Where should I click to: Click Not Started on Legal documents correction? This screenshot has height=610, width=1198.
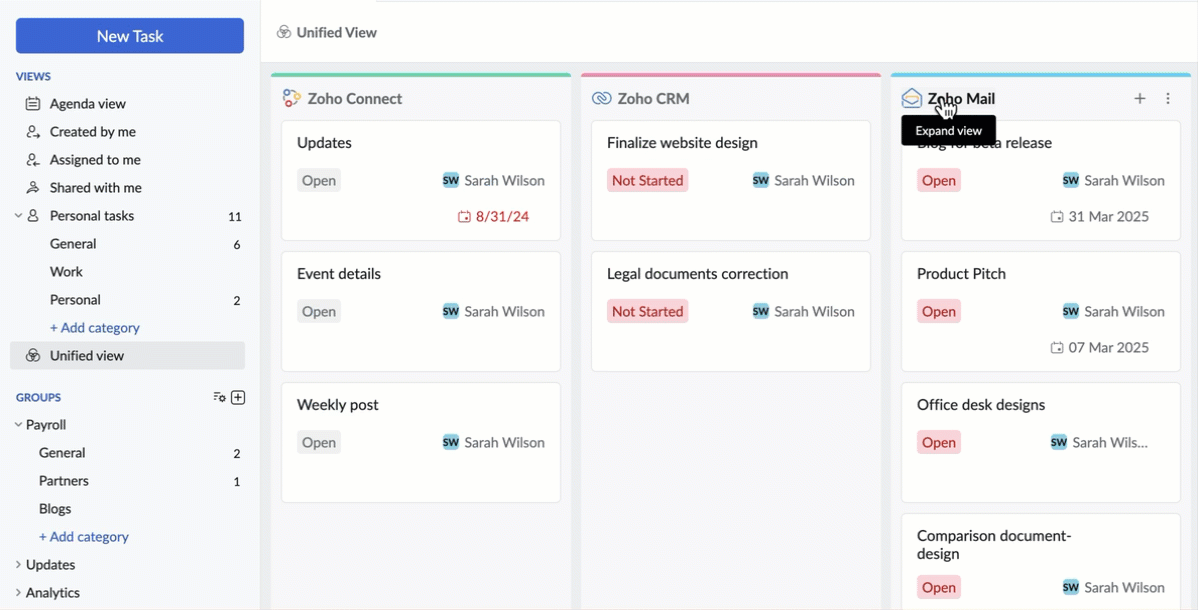point(648,311)
